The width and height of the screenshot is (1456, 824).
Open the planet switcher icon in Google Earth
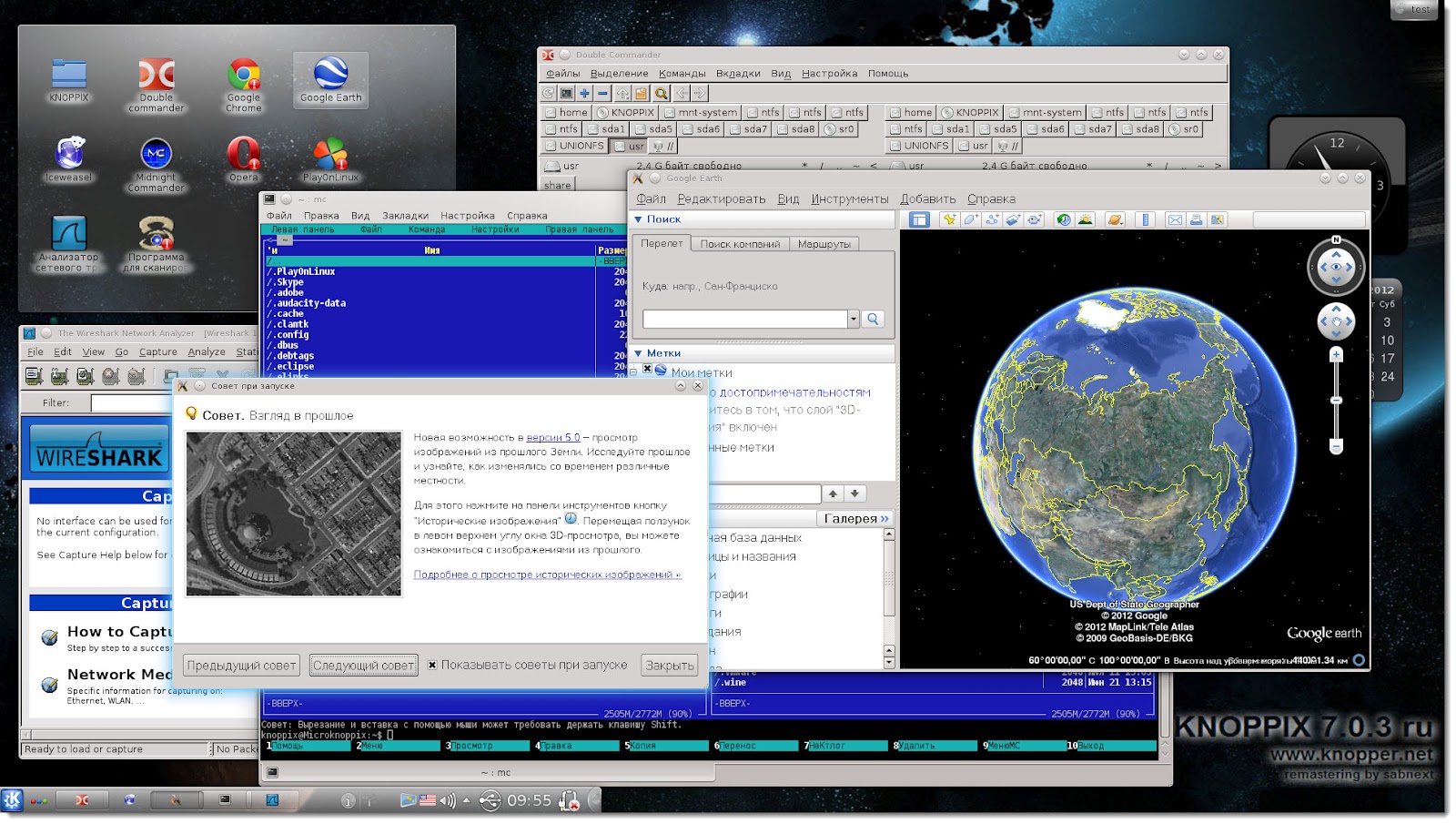click(x=1115, y=219)
